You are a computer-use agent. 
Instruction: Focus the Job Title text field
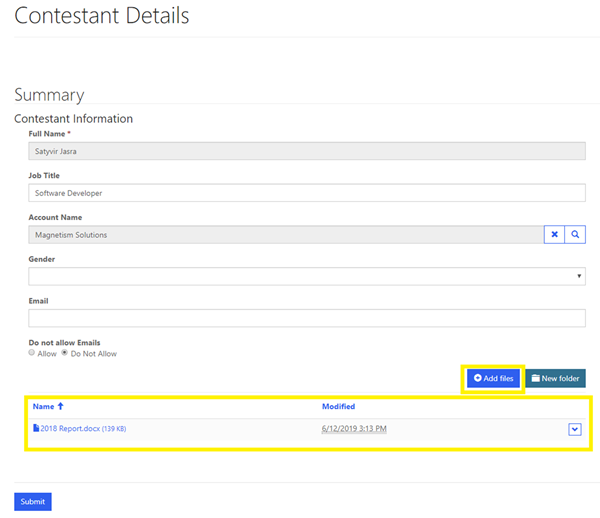tap(306, 193)
